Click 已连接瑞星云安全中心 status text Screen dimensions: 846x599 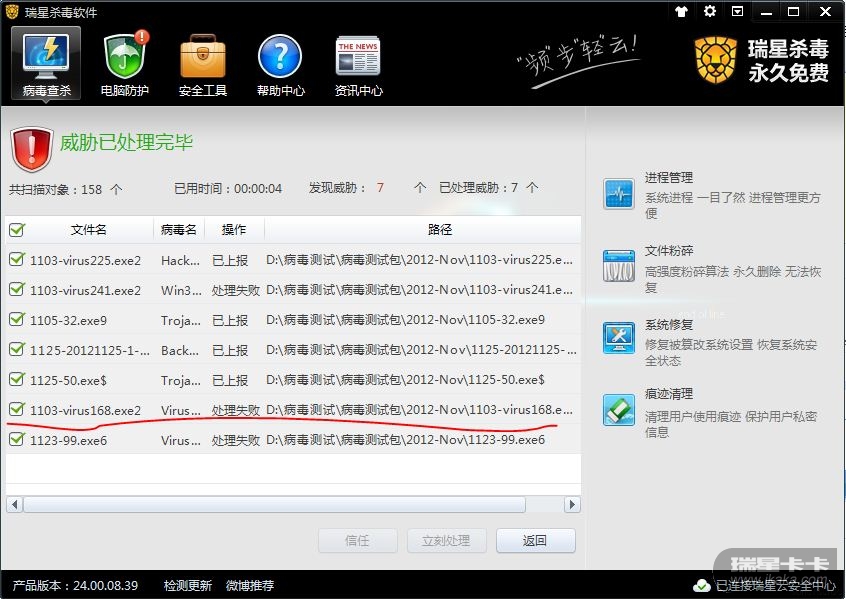pyautogui.click(x=775, y=586)
